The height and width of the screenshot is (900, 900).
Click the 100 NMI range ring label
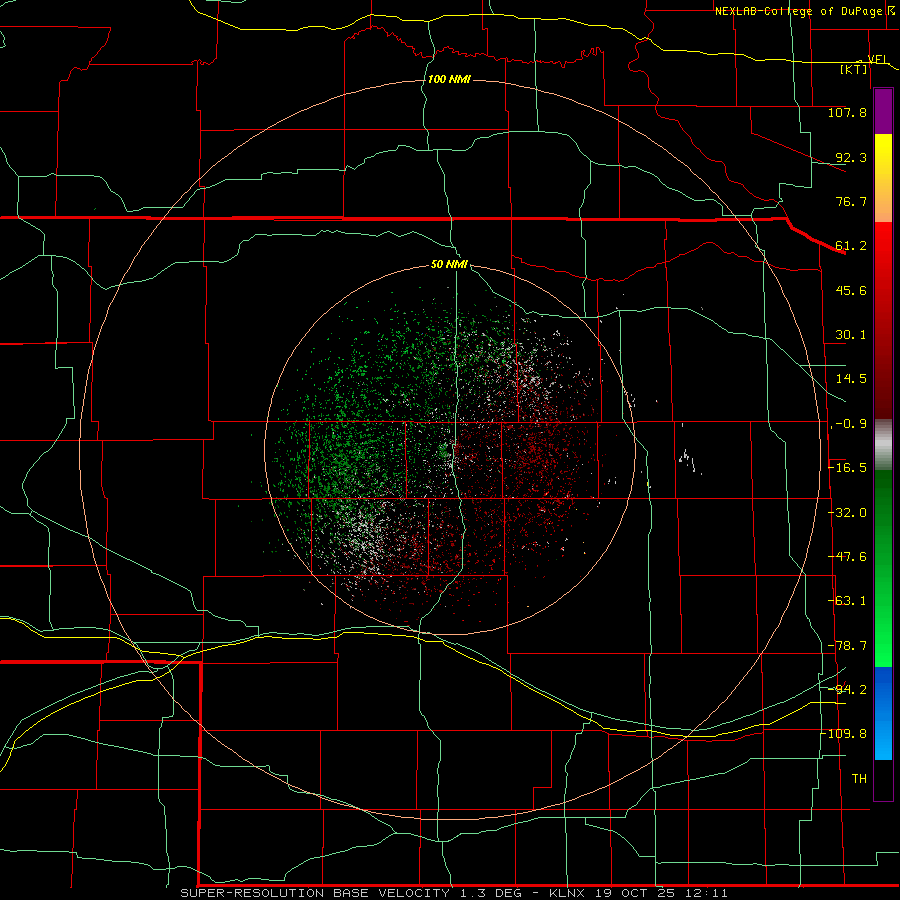tap(449, 79)
